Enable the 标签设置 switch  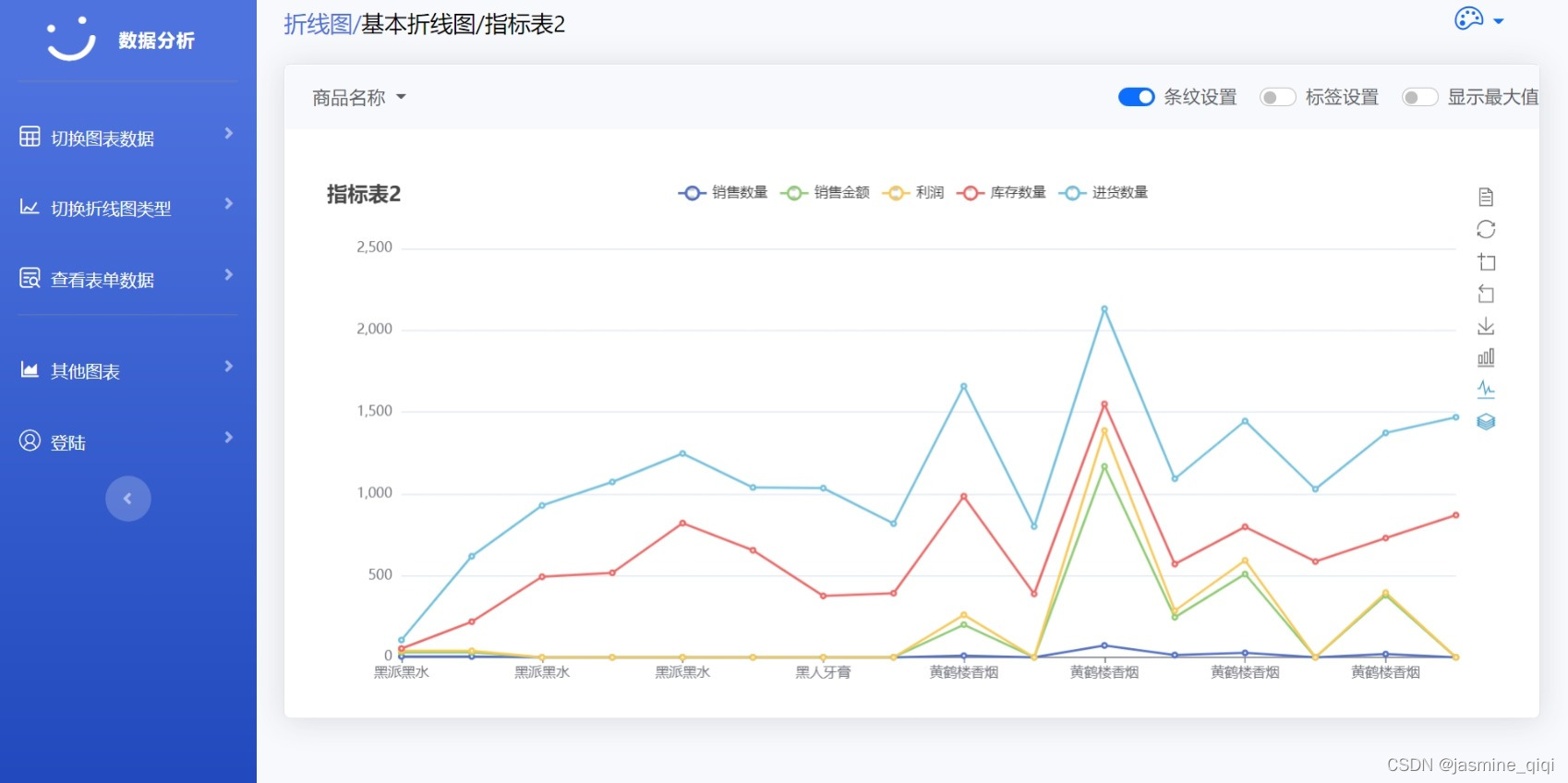[1278, 97]
